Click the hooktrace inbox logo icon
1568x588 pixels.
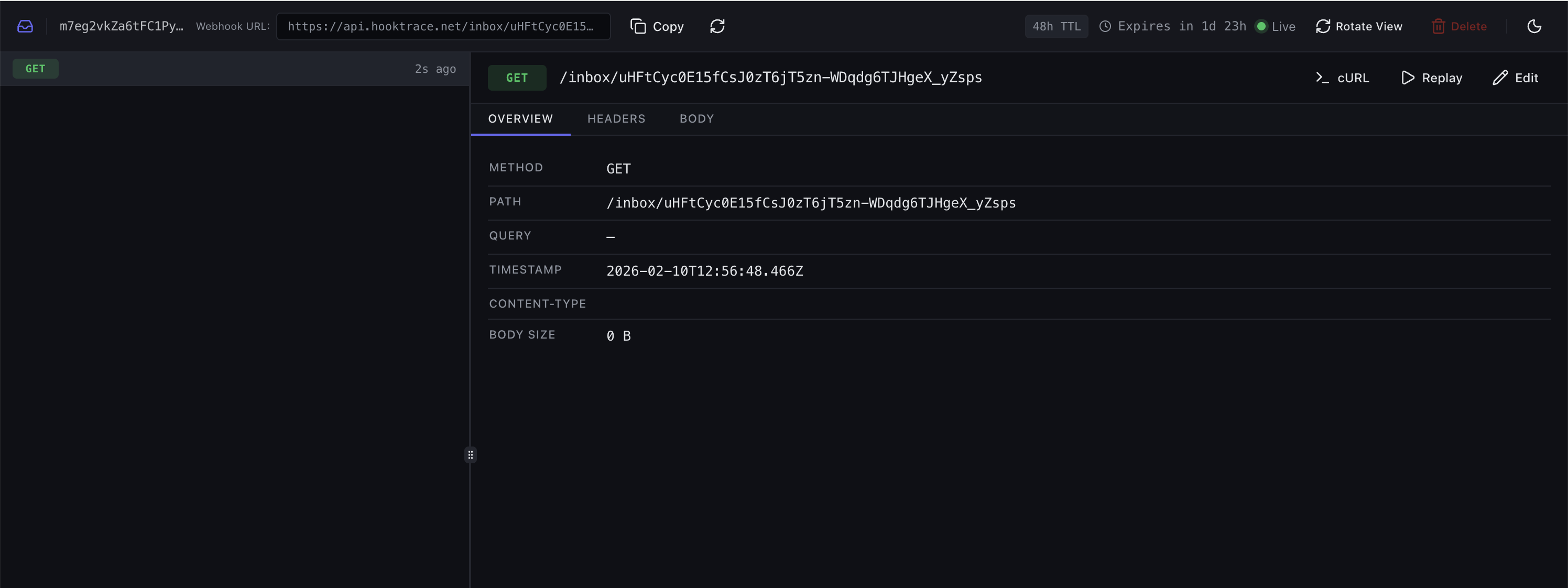click(24, 26)
